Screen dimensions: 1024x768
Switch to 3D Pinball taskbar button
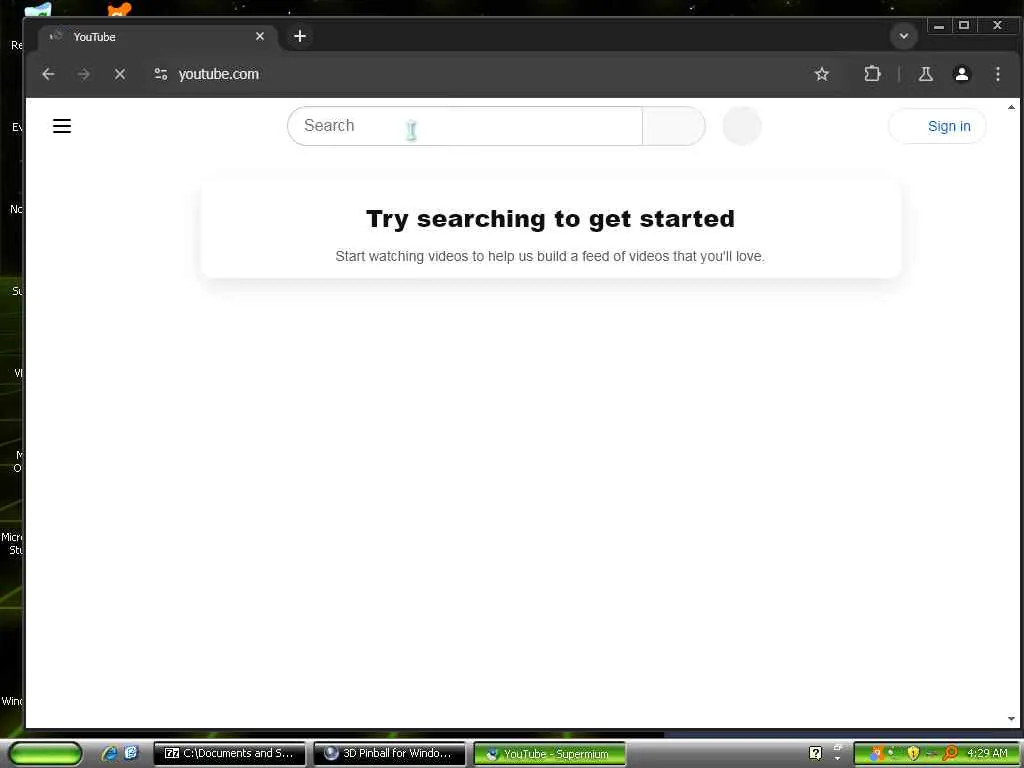coord(389,754)
